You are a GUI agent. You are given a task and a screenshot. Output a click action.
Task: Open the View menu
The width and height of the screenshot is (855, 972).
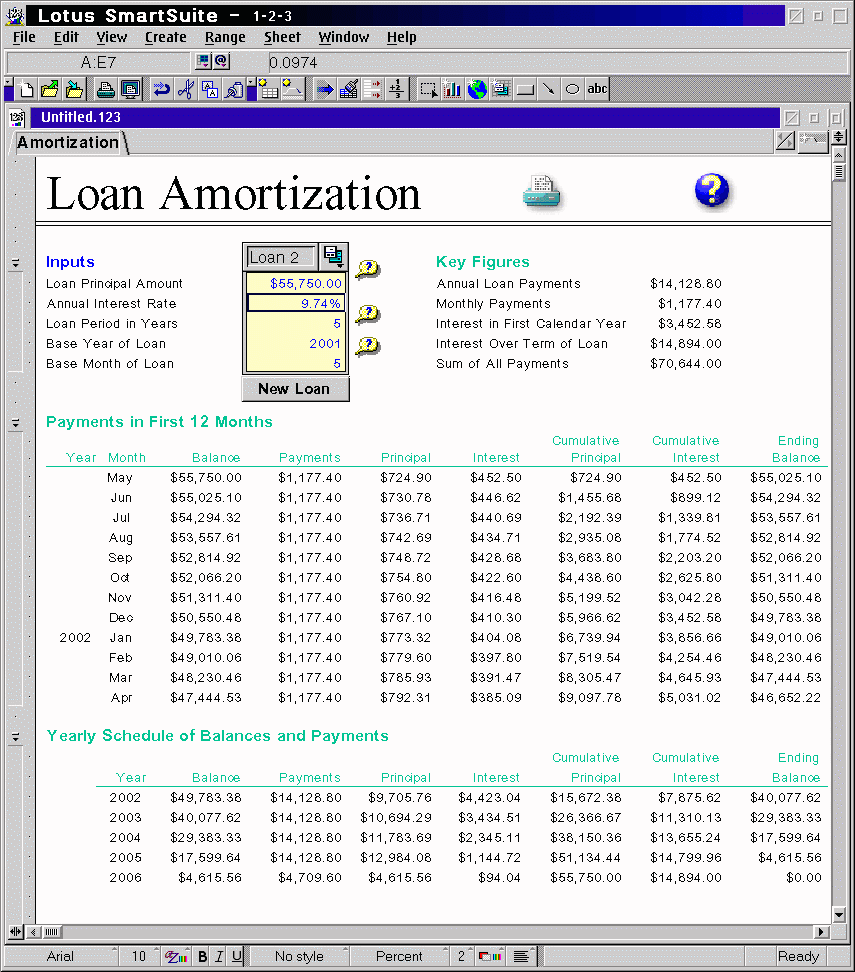pos(112,37)
